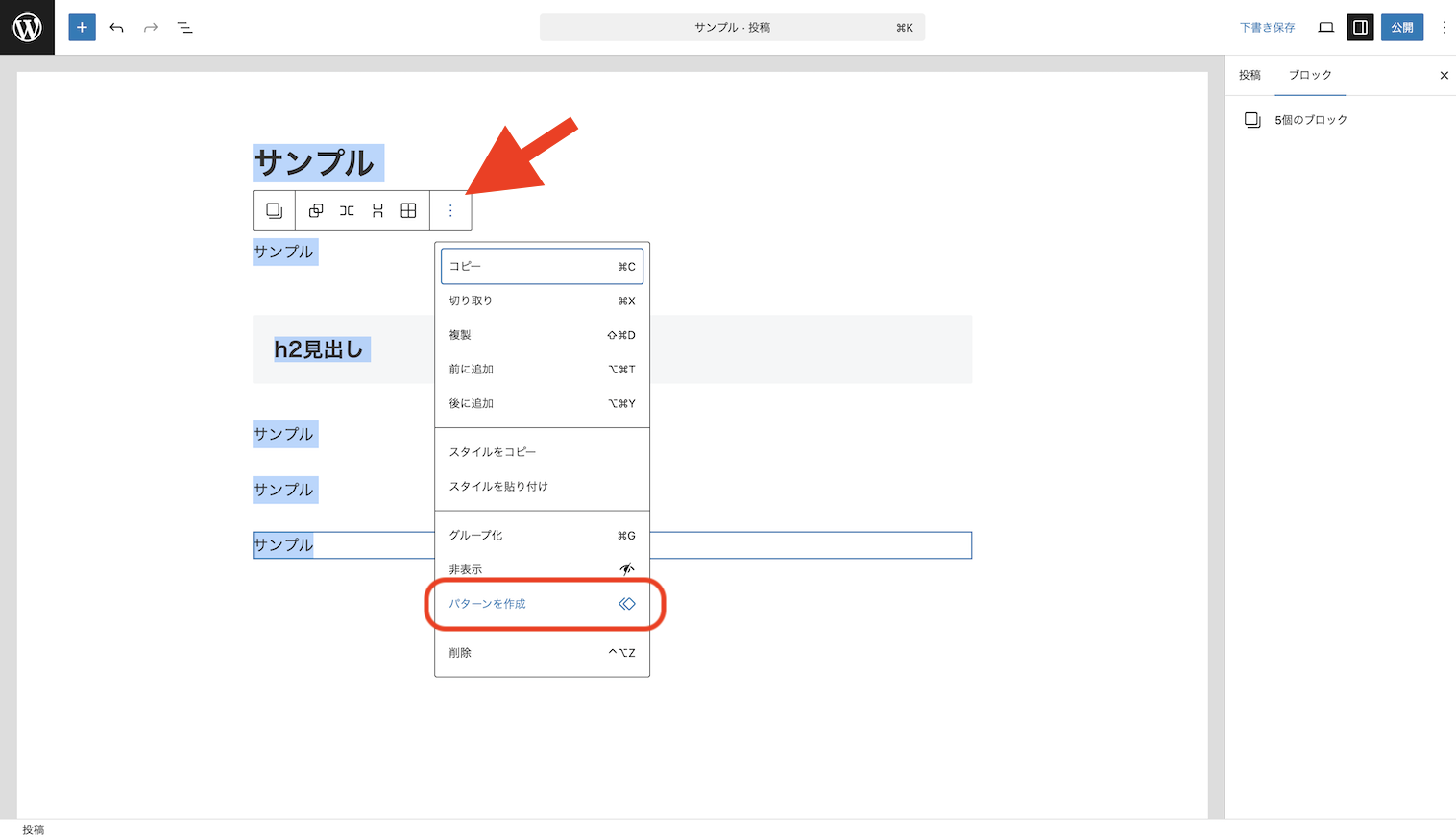Select the group blocks icon in block toolbar
The image size is (1456, 840).
click(316, 210)
